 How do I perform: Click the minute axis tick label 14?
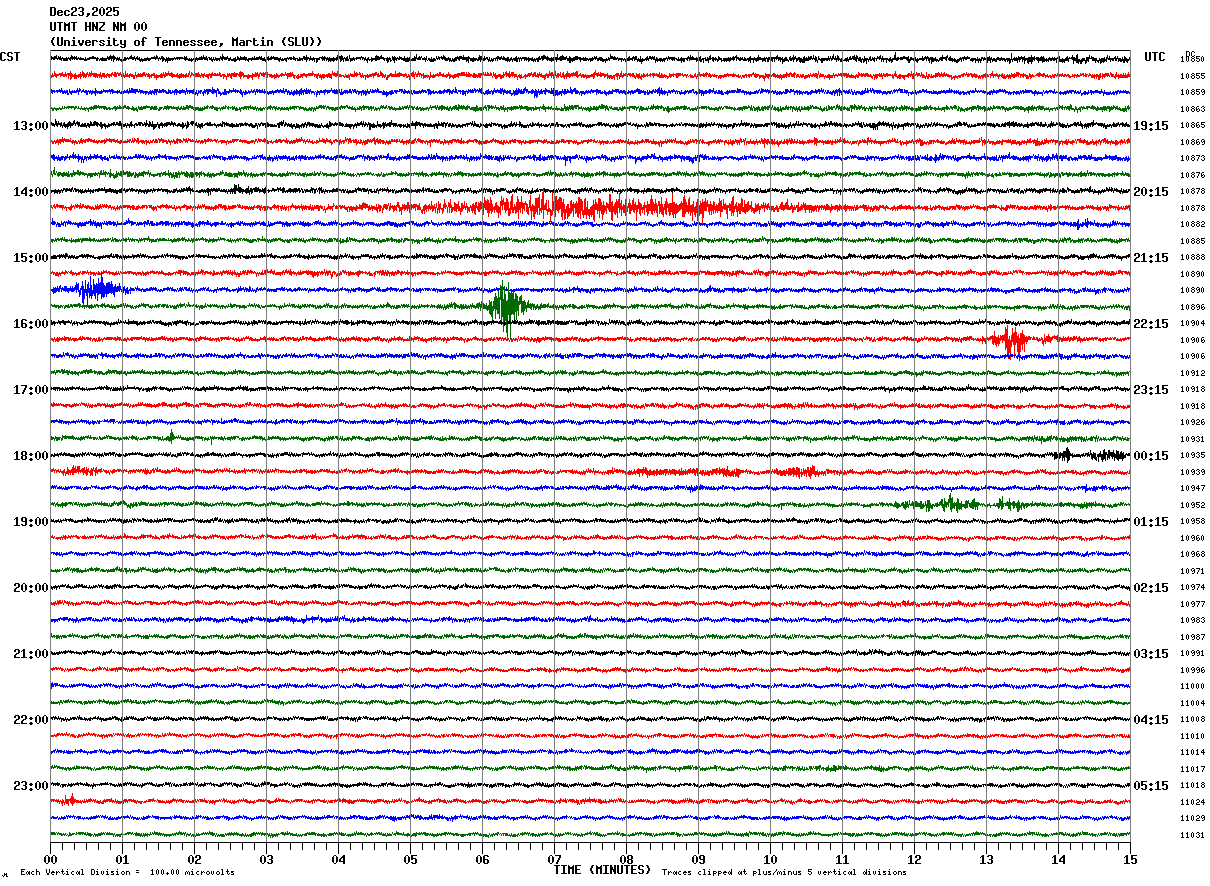coord(1058,859)
